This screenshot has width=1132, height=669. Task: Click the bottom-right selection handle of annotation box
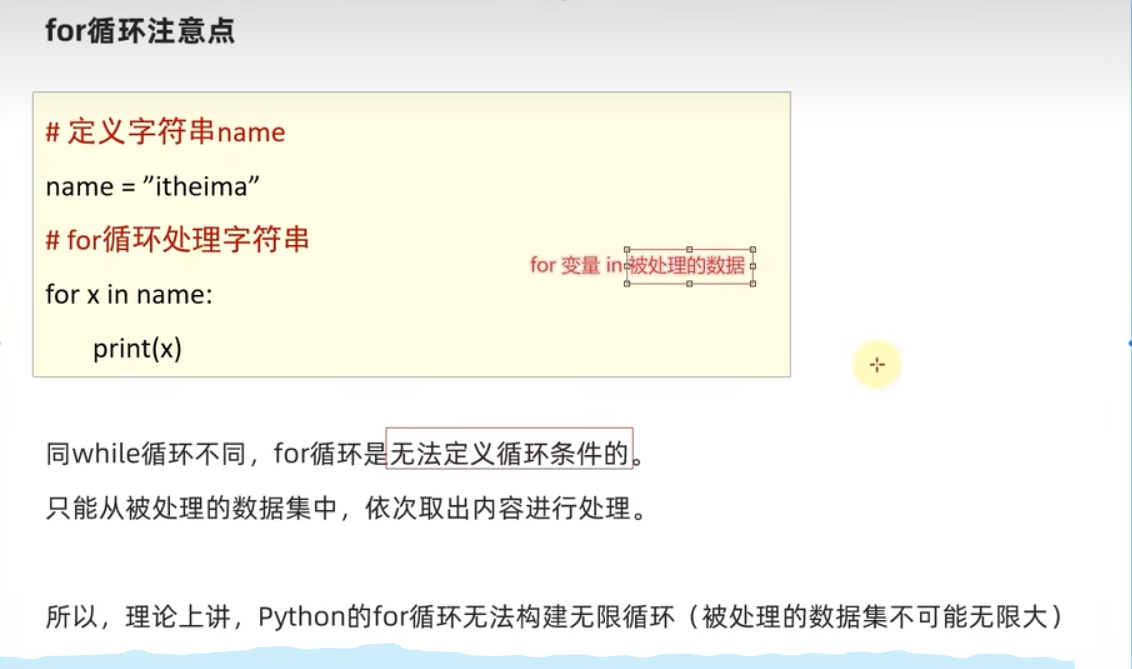point(753,284)
